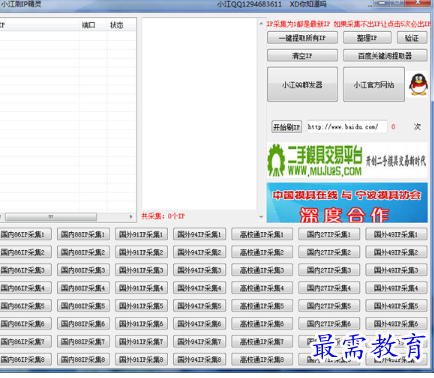The height and width of the screenshot is (378, 434).
Task: Open 小江QQ群发器
Action: 302,84
